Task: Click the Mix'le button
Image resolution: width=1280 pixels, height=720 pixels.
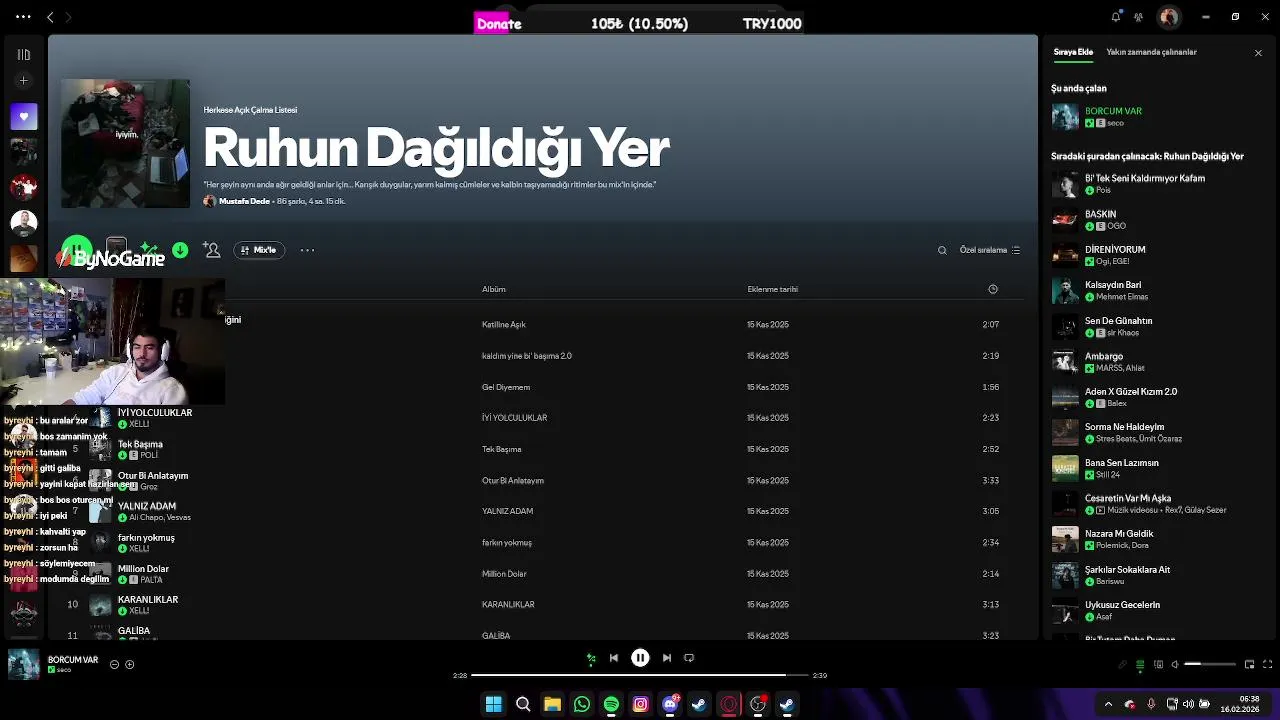Action: click(x=259, y=250)
